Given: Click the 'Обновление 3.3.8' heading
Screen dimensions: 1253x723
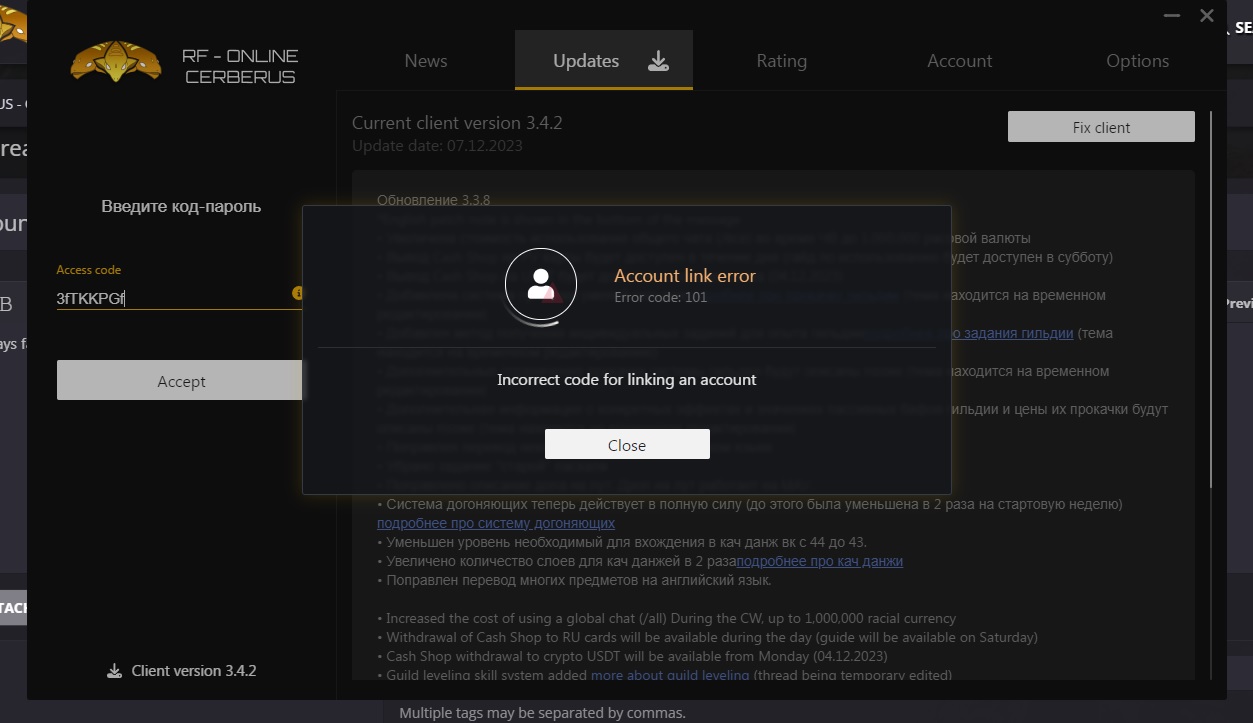Looking at the screenshot, I should [x=434, y=200].
